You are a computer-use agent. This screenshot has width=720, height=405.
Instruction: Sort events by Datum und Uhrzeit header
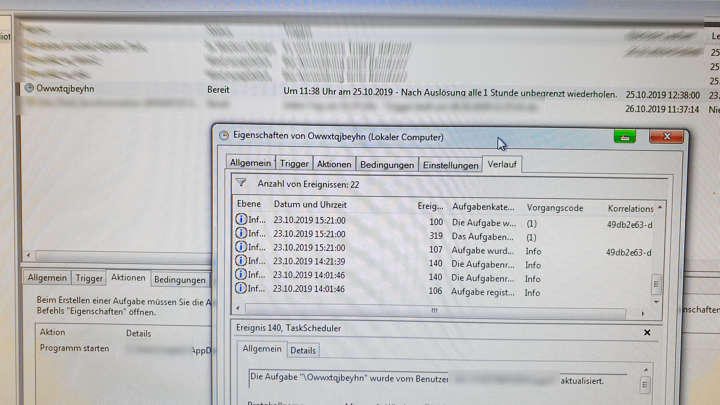[310, 205]
